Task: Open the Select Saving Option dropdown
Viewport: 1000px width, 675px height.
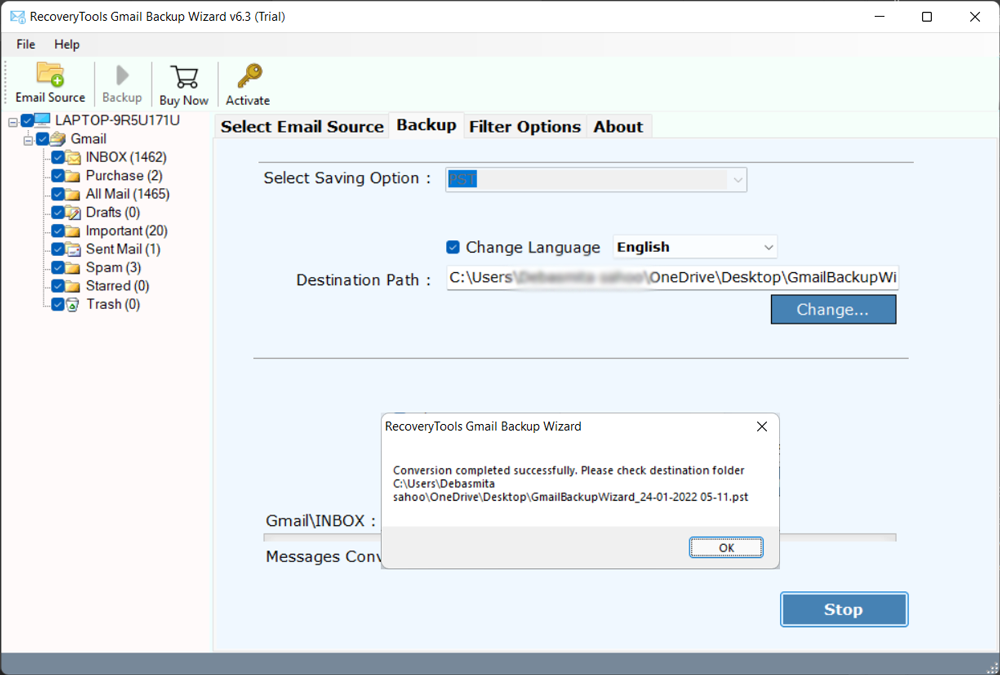Action: tap(596, 180)
